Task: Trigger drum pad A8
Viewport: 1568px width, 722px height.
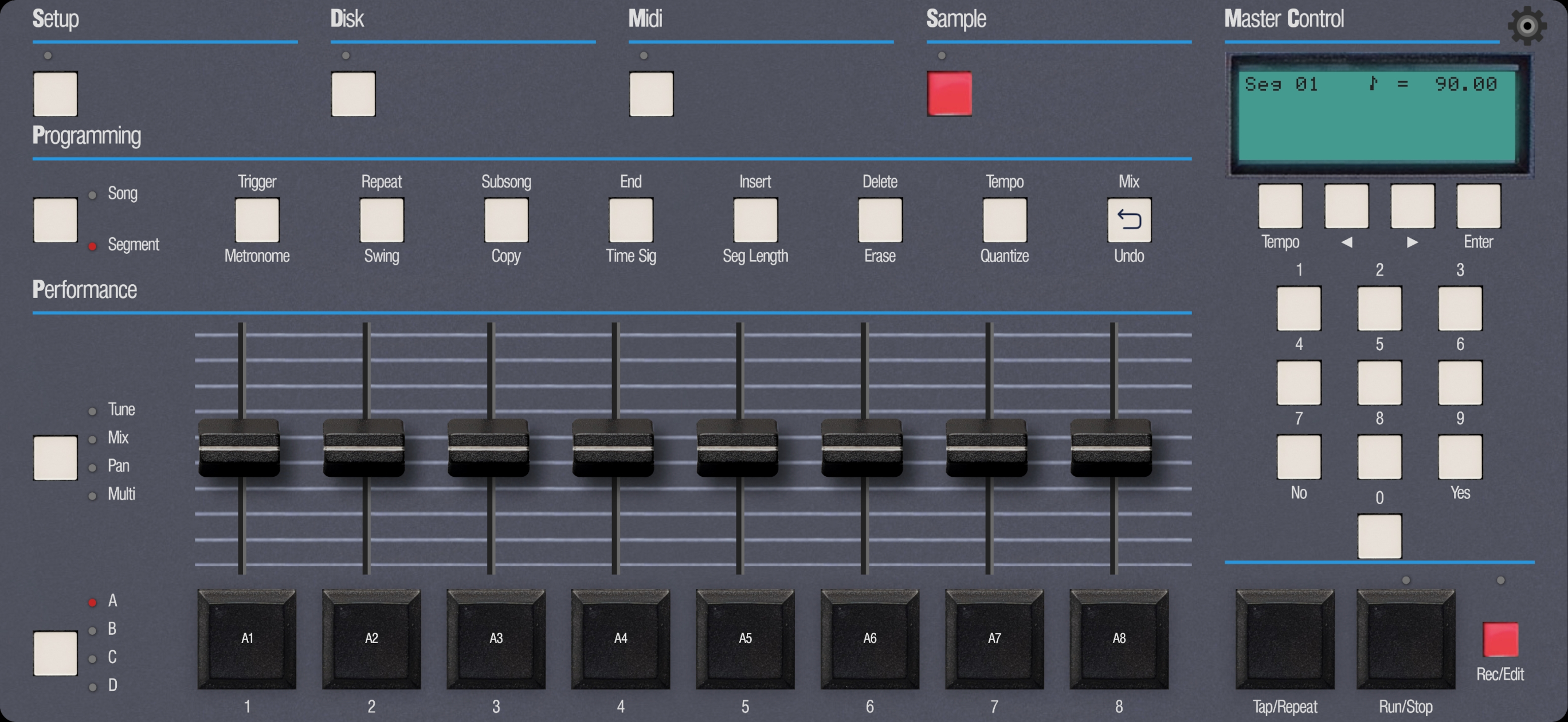Action: click(x=1119, y=638)
